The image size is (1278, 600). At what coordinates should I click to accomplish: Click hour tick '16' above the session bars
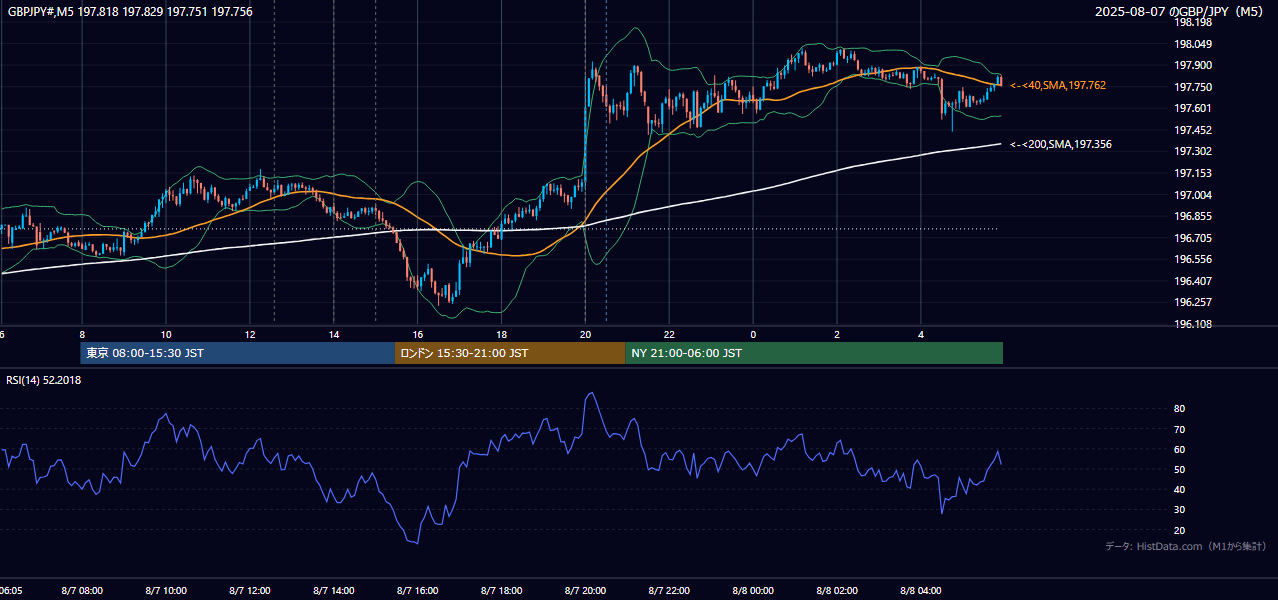click(418, 334)
